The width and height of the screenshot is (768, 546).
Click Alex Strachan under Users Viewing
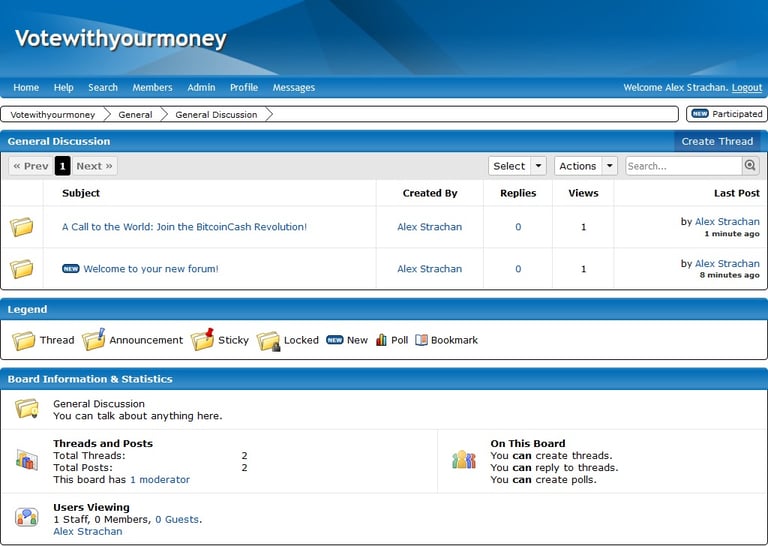point(88,531)
